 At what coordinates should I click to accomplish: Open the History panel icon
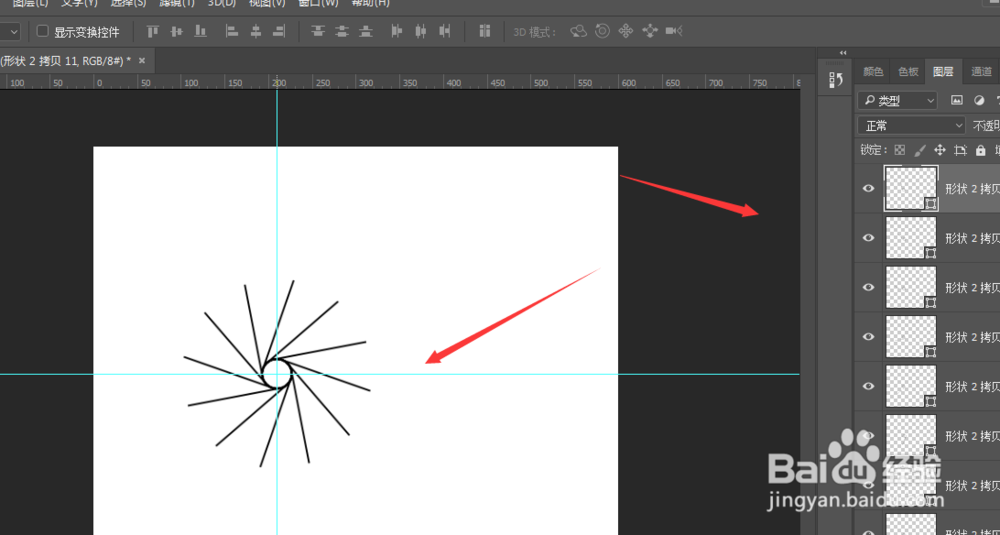click(x=835, y=79)
